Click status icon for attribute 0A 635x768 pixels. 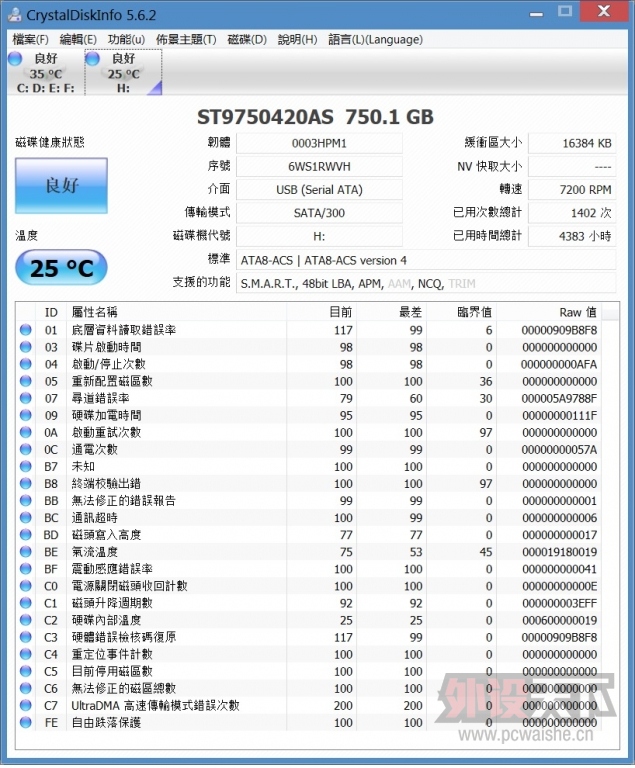[x=25, y=432]
